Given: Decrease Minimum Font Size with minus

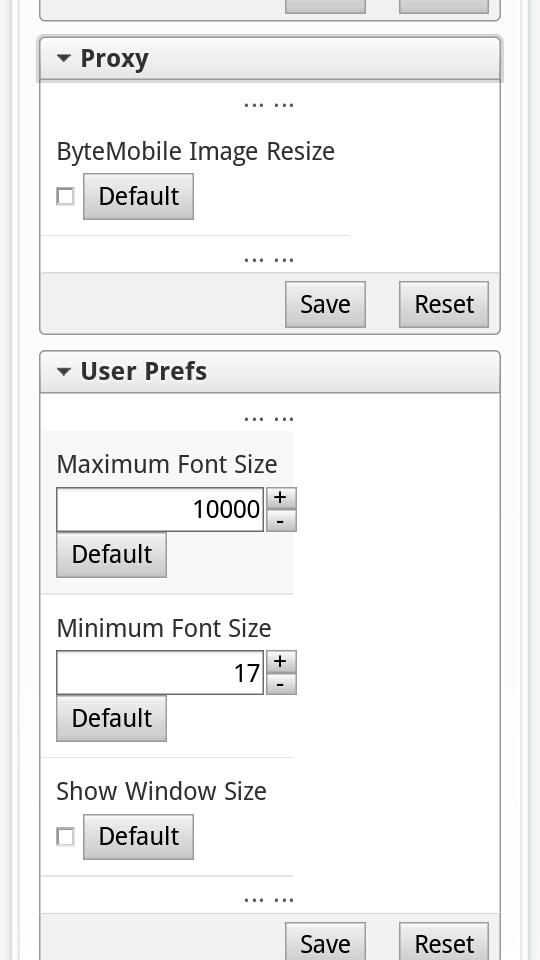Looking at the screenshot, I should pyautogui.click(x=281, y=684).
